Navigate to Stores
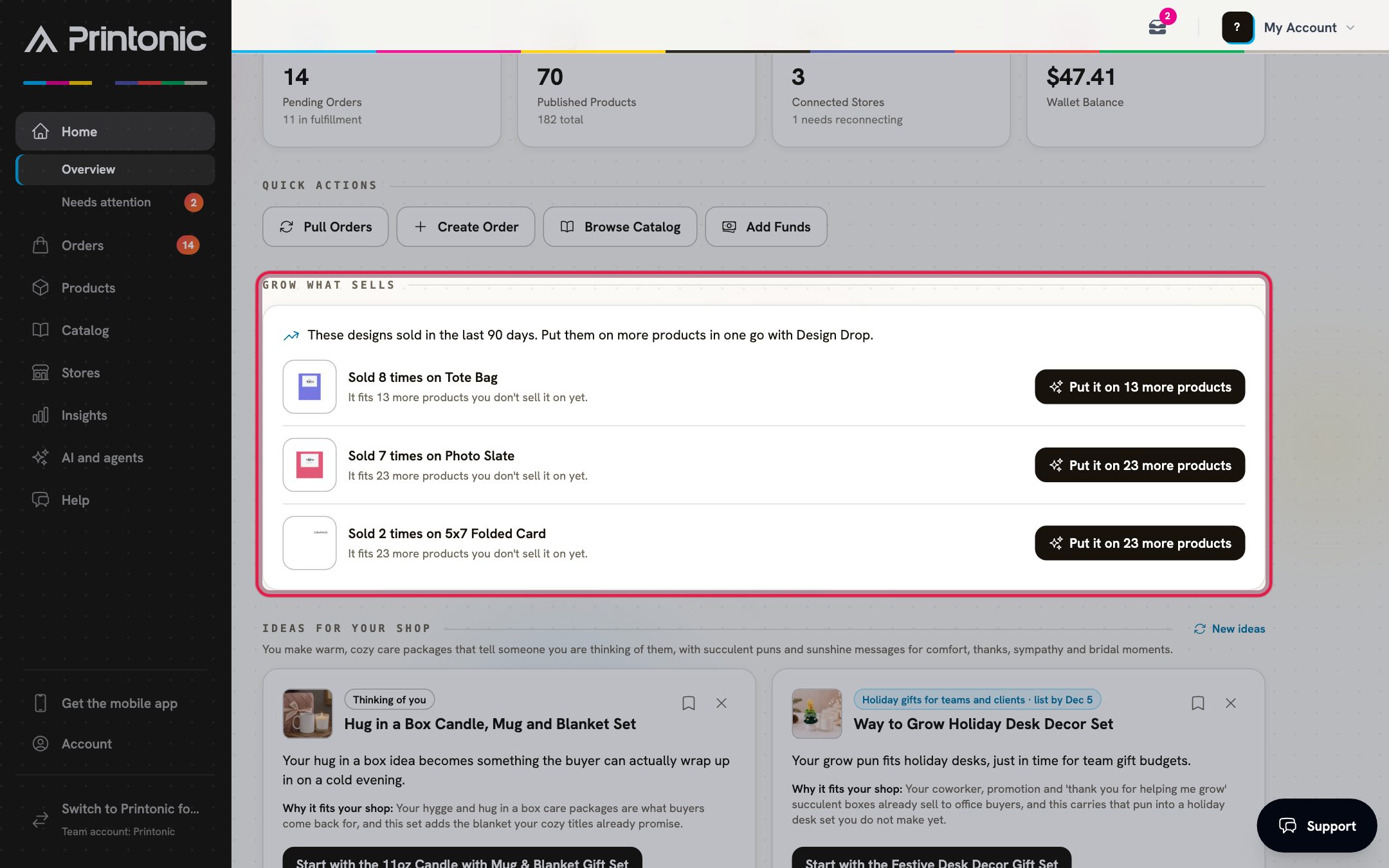1389x868 pixels. tap(115, 372)
